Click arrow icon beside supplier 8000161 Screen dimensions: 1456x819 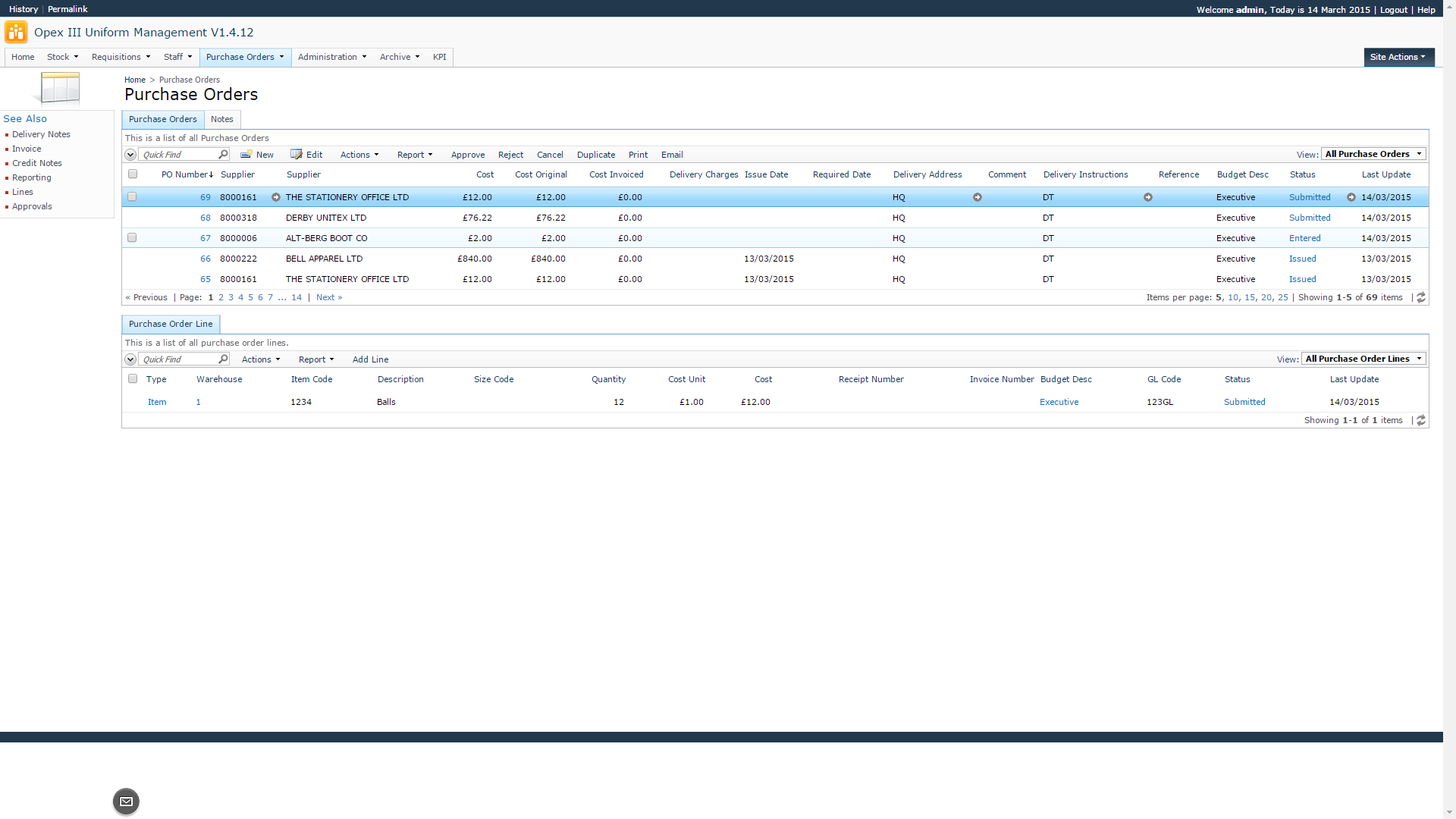click(276, 197)
